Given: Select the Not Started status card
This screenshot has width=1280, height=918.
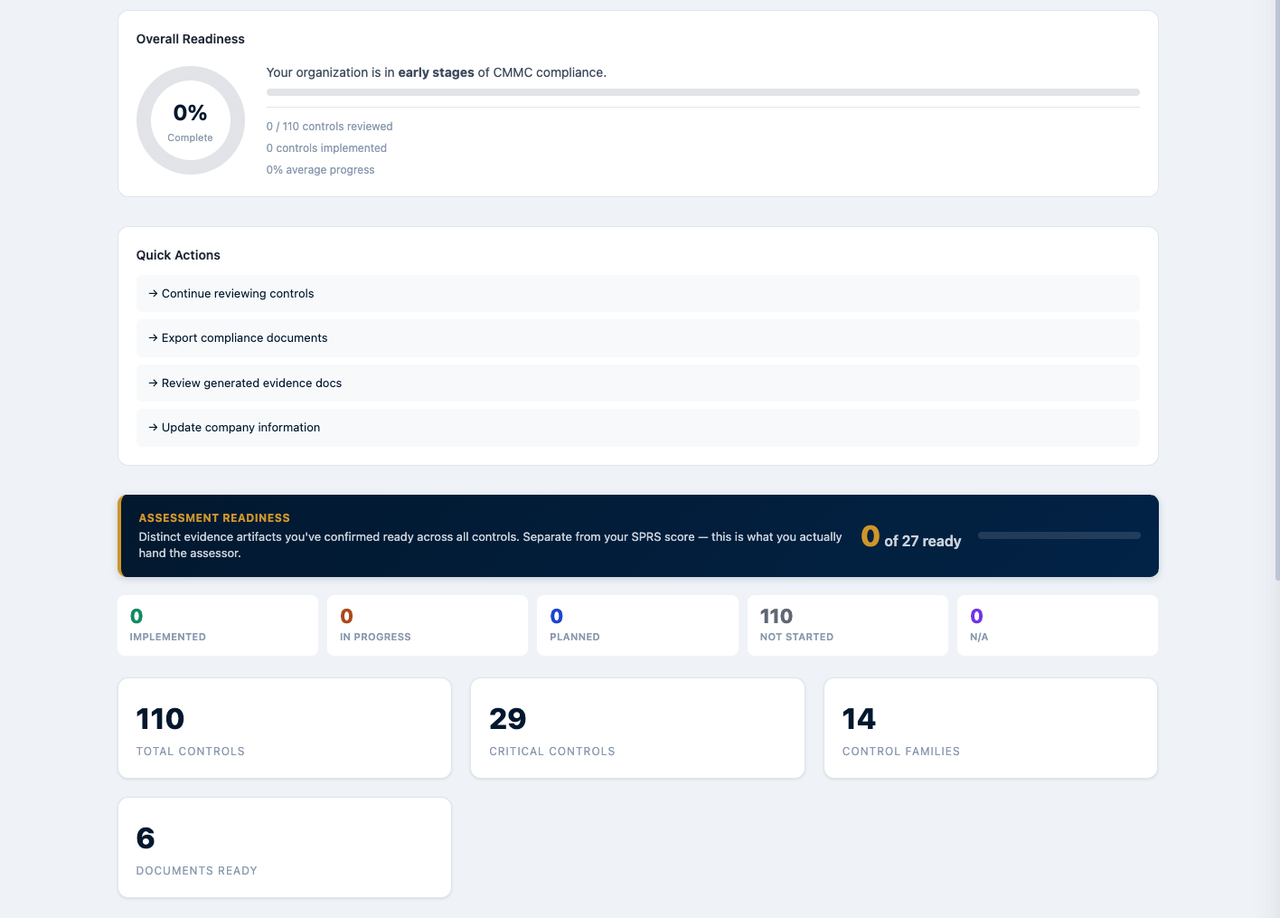Looking at the screenshot, I should [x=848, y=626].
